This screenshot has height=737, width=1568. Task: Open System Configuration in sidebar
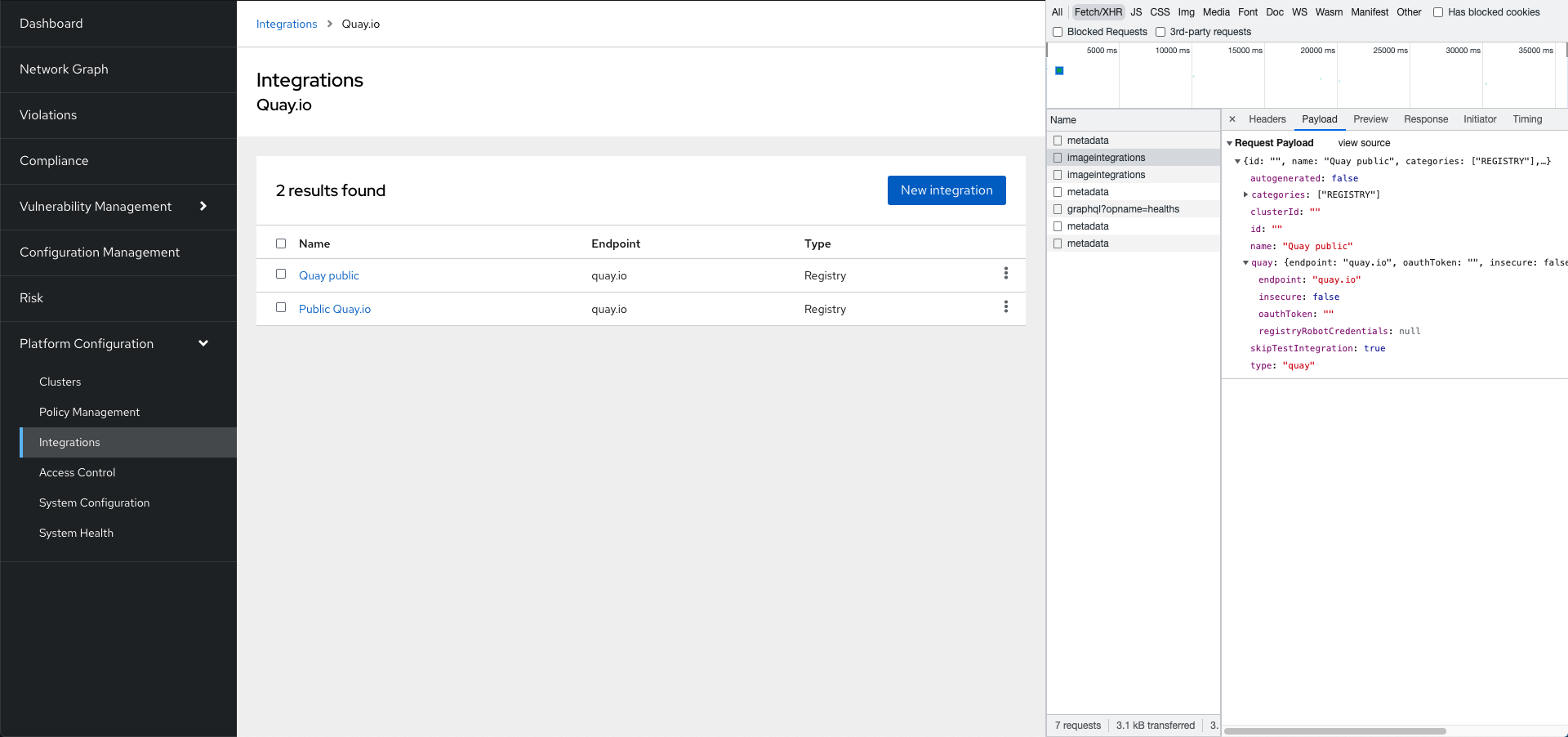(128, 502)
